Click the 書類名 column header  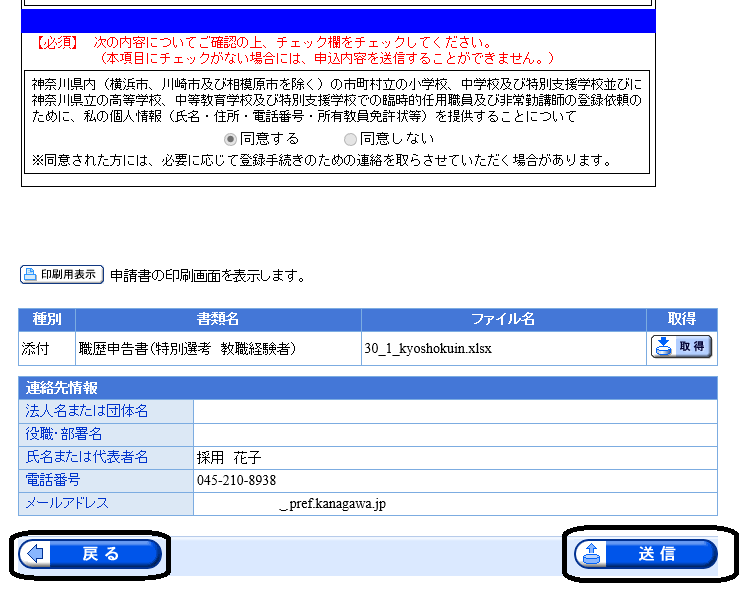pyautogui.click(x=218, y=320)
